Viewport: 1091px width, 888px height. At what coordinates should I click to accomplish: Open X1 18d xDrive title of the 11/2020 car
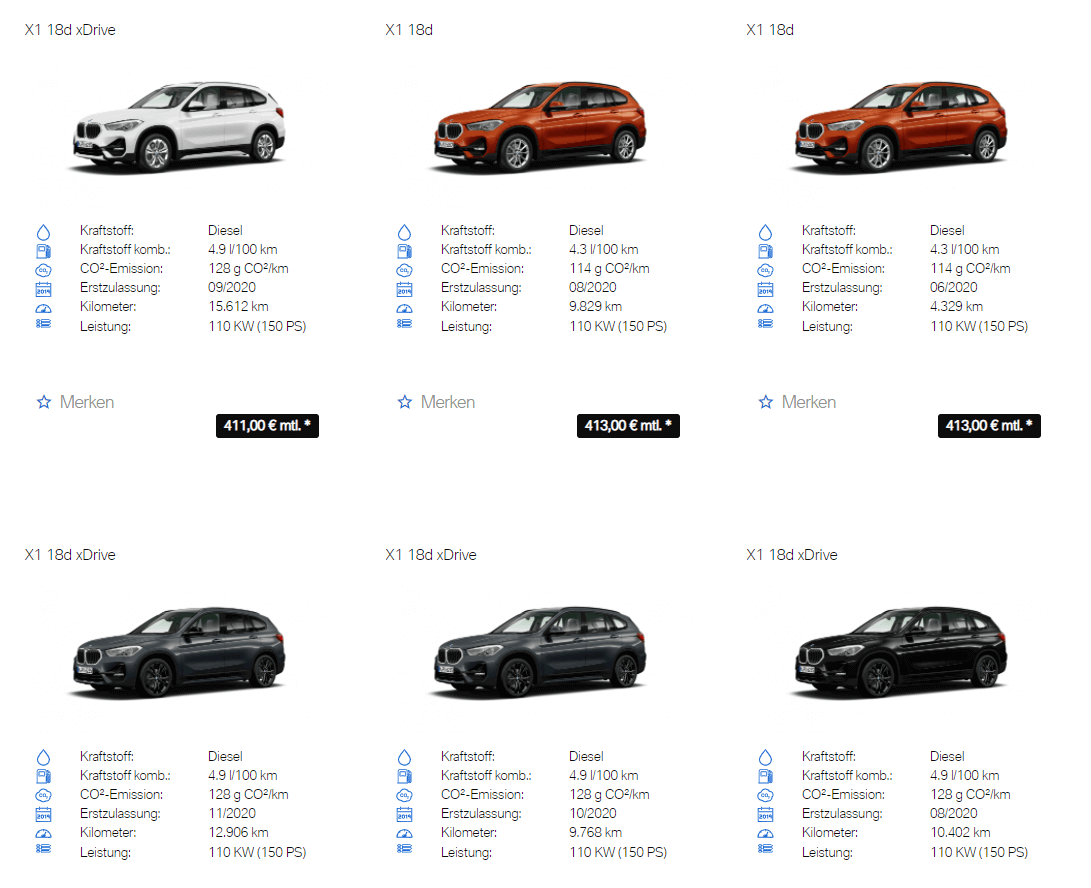(70, 555)
